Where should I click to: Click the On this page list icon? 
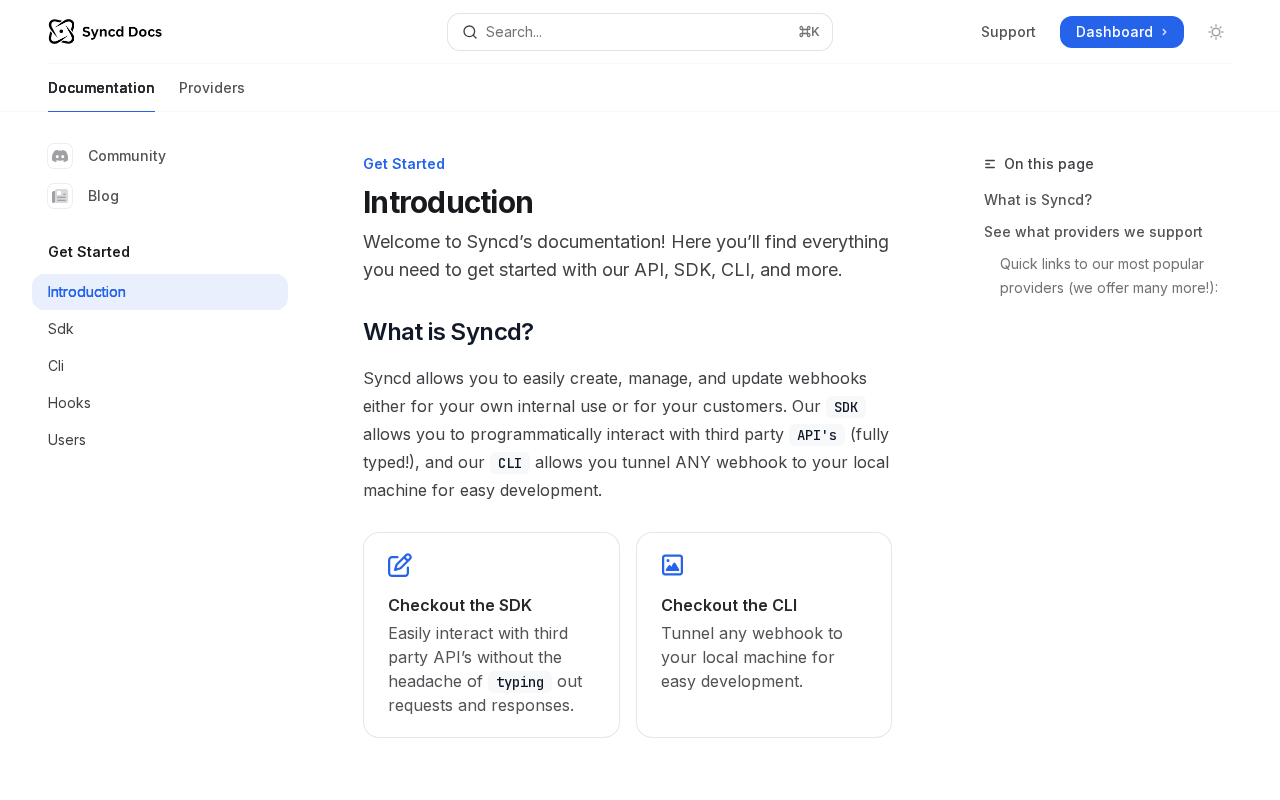coord(990,164)
